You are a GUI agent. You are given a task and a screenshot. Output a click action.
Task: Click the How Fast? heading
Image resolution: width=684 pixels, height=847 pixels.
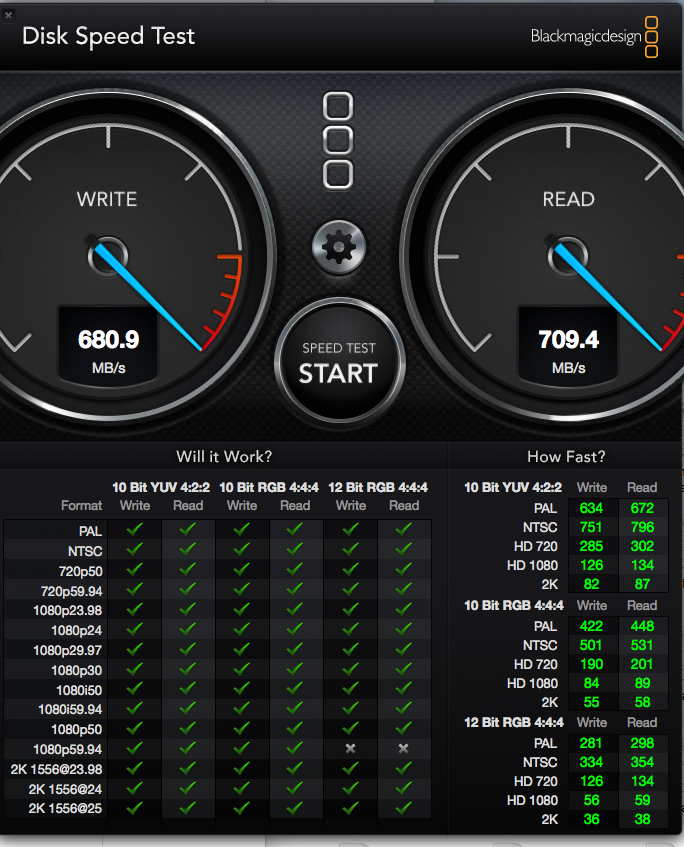click(566, 456)
